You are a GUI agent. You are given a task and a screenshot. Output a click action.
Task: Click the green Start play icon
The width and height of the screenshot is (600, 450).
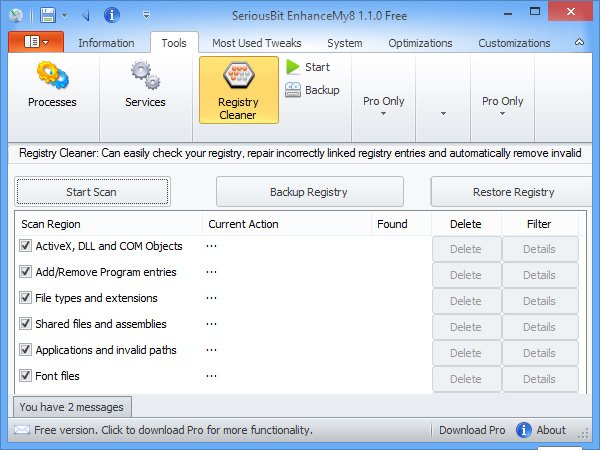pyautogui.click(x=293, y=67)
